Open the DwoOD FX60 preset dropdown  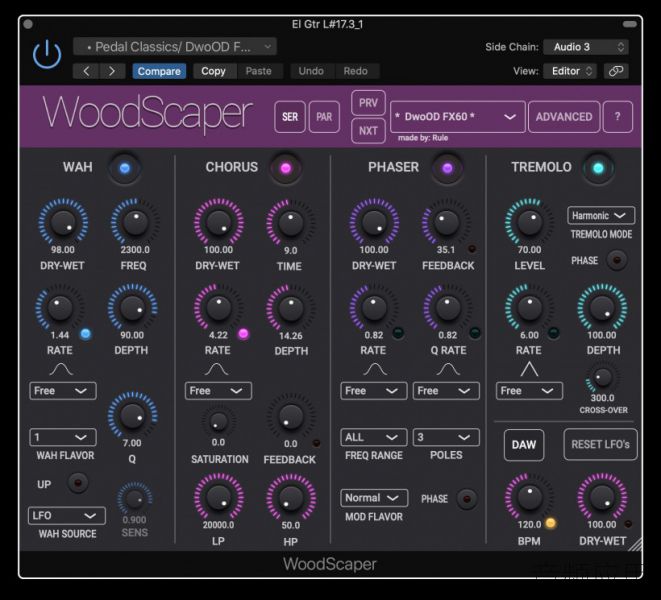(x=458, y=117)
